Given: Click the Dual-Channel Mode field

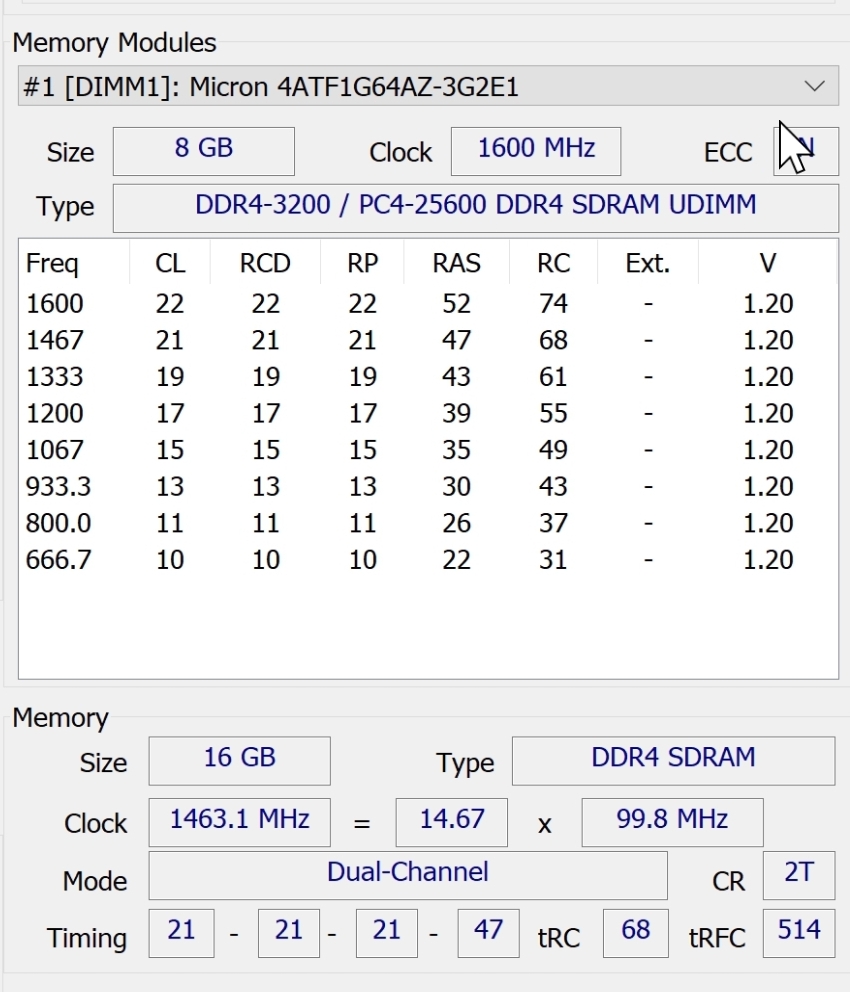Looking at the screenshot, I should pos(407,873).
